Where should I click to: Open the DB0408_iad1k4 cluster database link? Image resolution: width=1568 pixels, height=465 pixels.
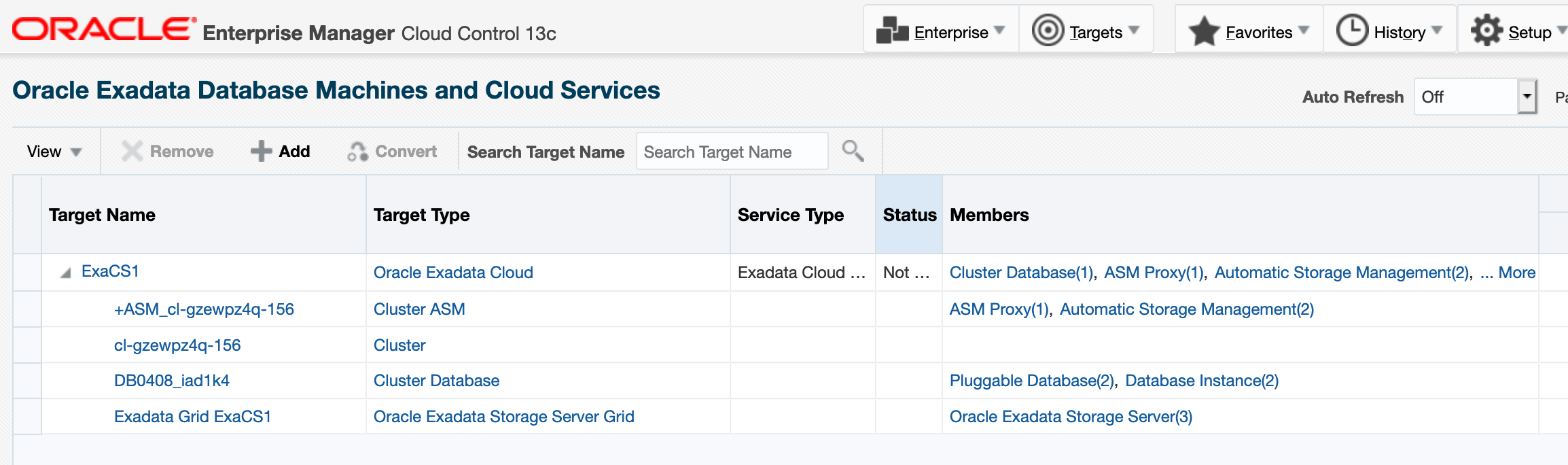(172, 381)
